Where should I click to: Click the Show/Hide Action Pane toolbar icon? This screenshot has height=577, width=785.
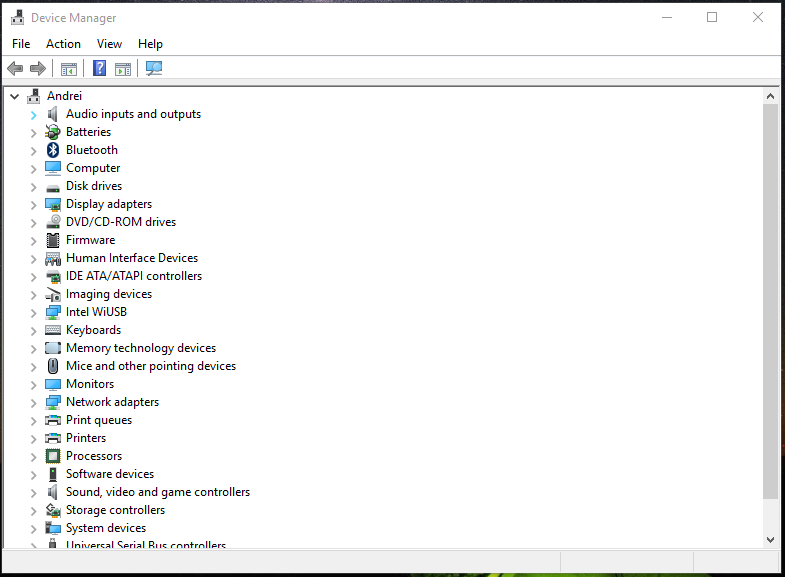[x=123, y=69]
